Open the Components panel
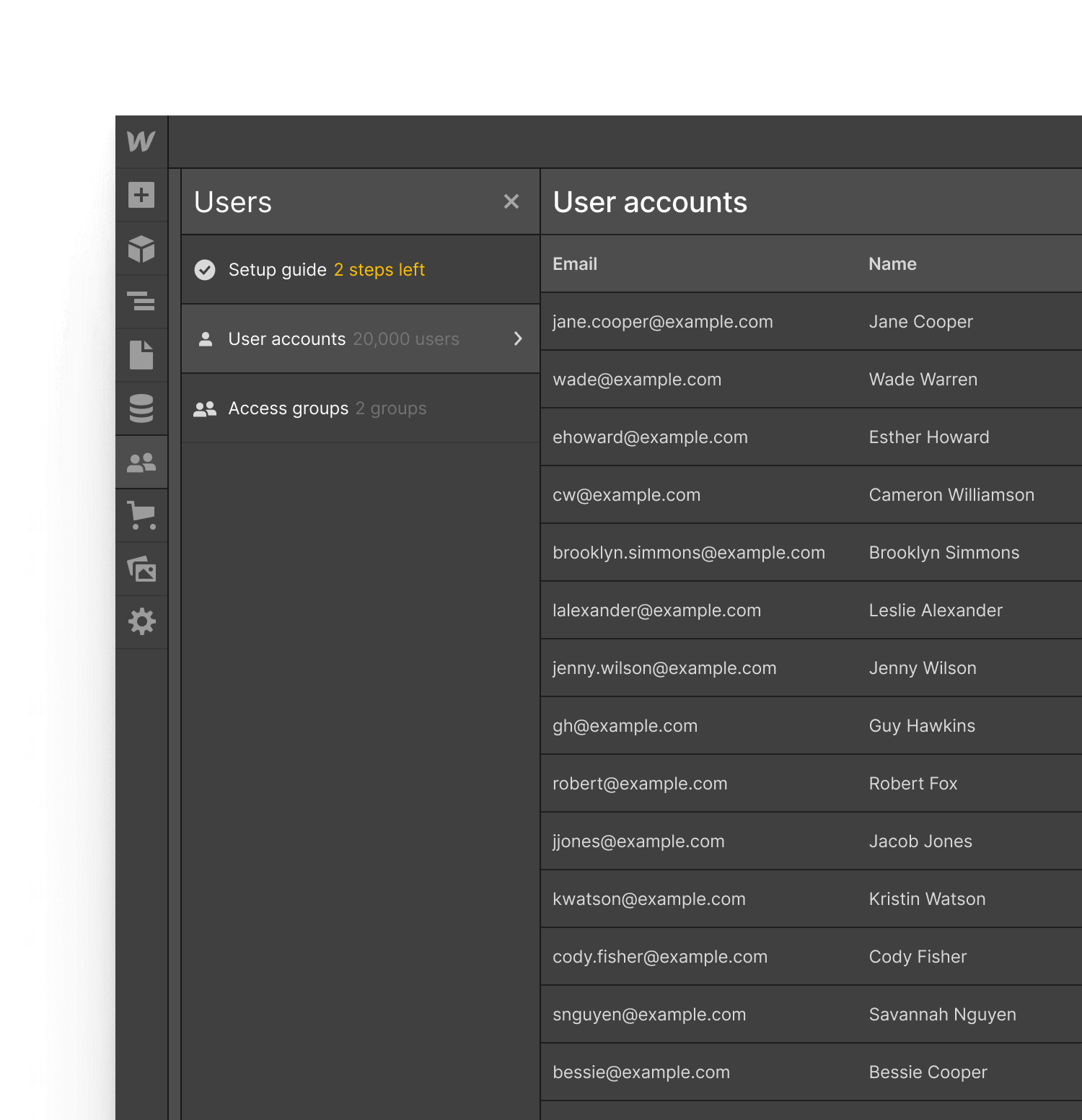The height and width of the screenshot is (1120, 1082). [x=142, y=248]
